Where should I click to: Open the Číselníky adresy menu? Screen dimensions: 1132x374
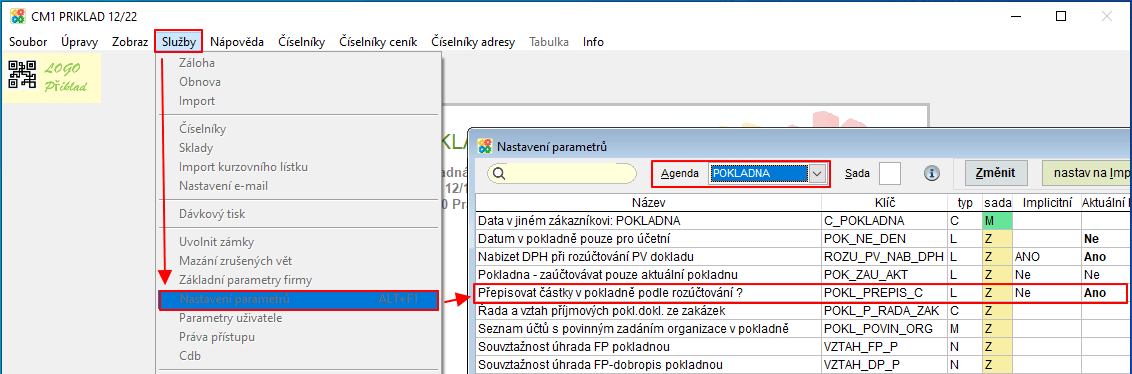pos(473,42)
